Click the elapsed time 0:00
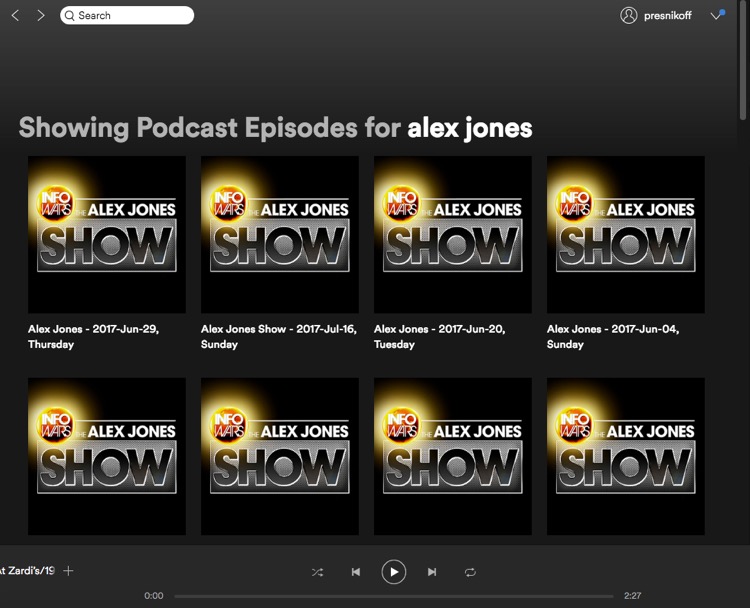 [154, 596]
